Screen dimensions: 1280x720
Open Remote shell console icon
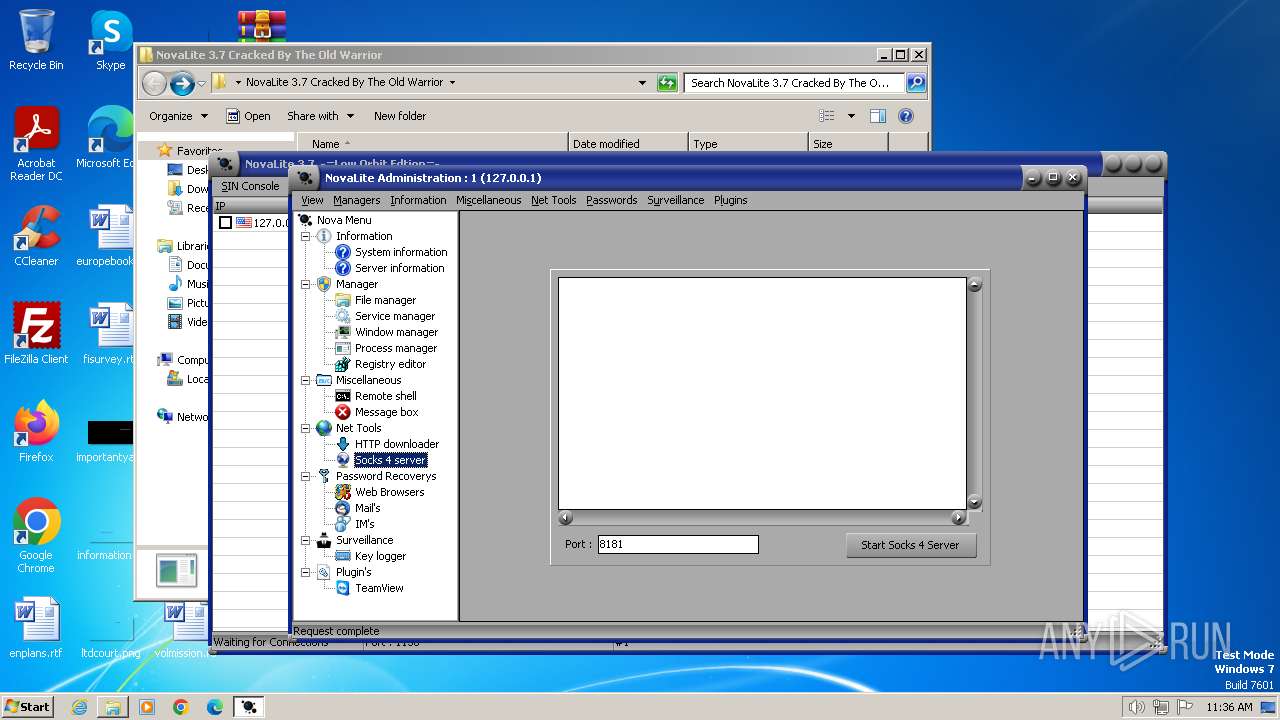343,396
